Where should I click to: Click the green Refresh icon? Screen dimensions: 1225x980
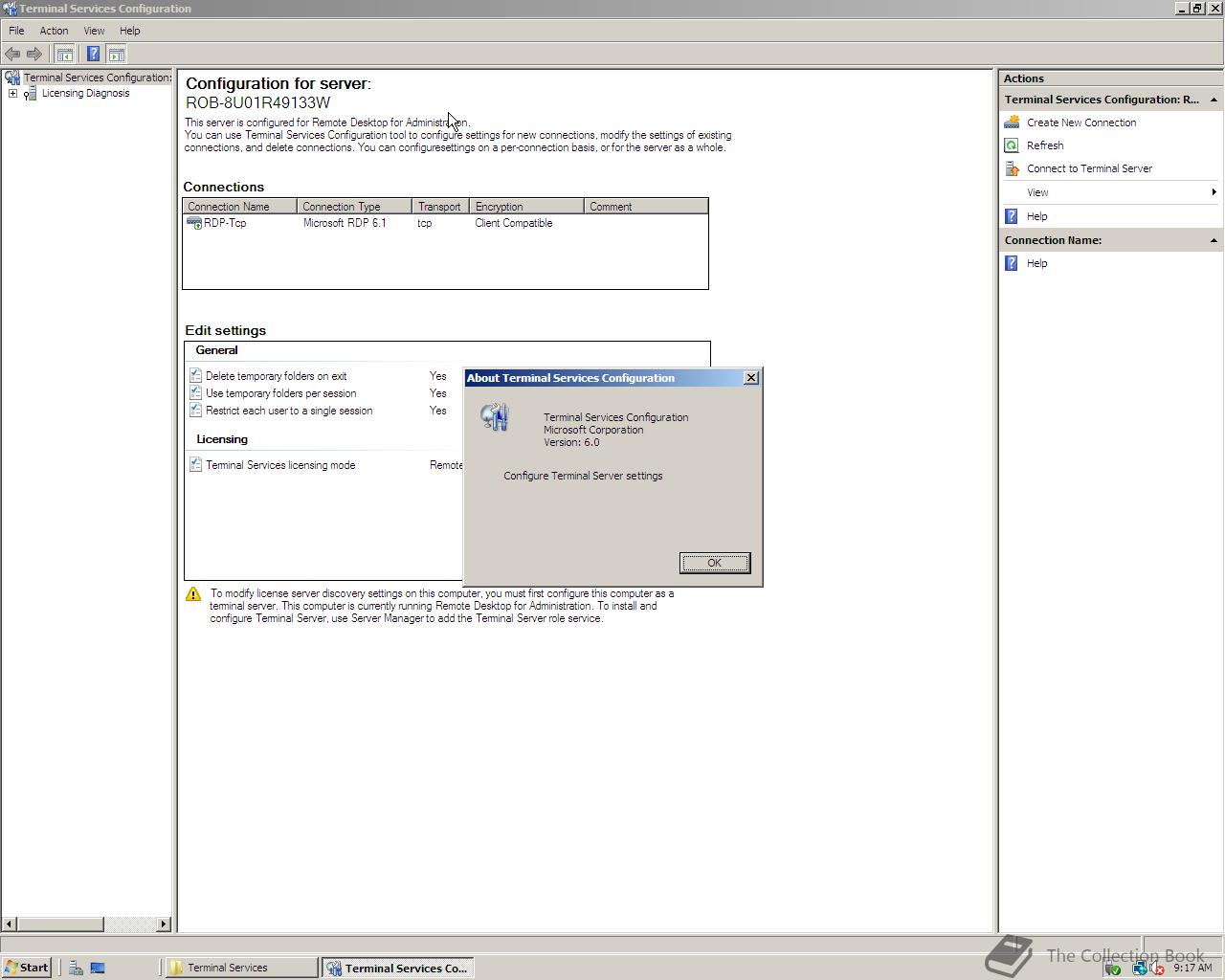tap(1012, 145)
